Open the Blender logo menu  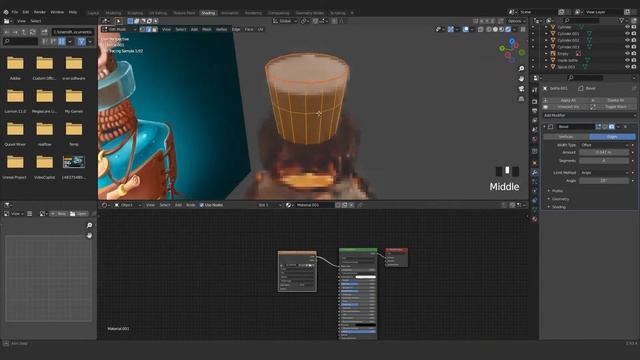point(6,12)
